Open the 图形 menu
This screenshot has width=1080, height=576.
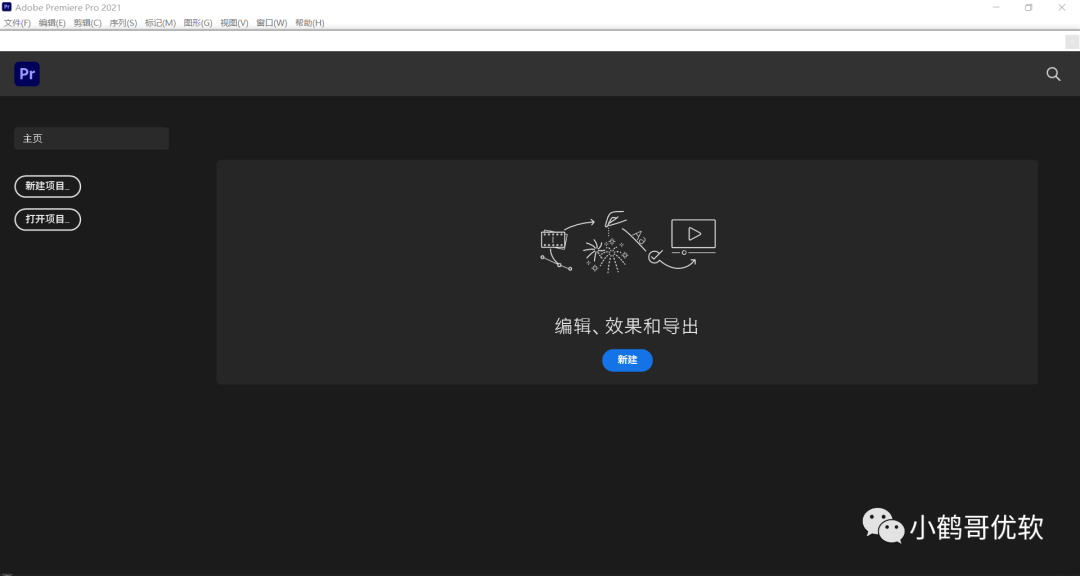(197, 22)
